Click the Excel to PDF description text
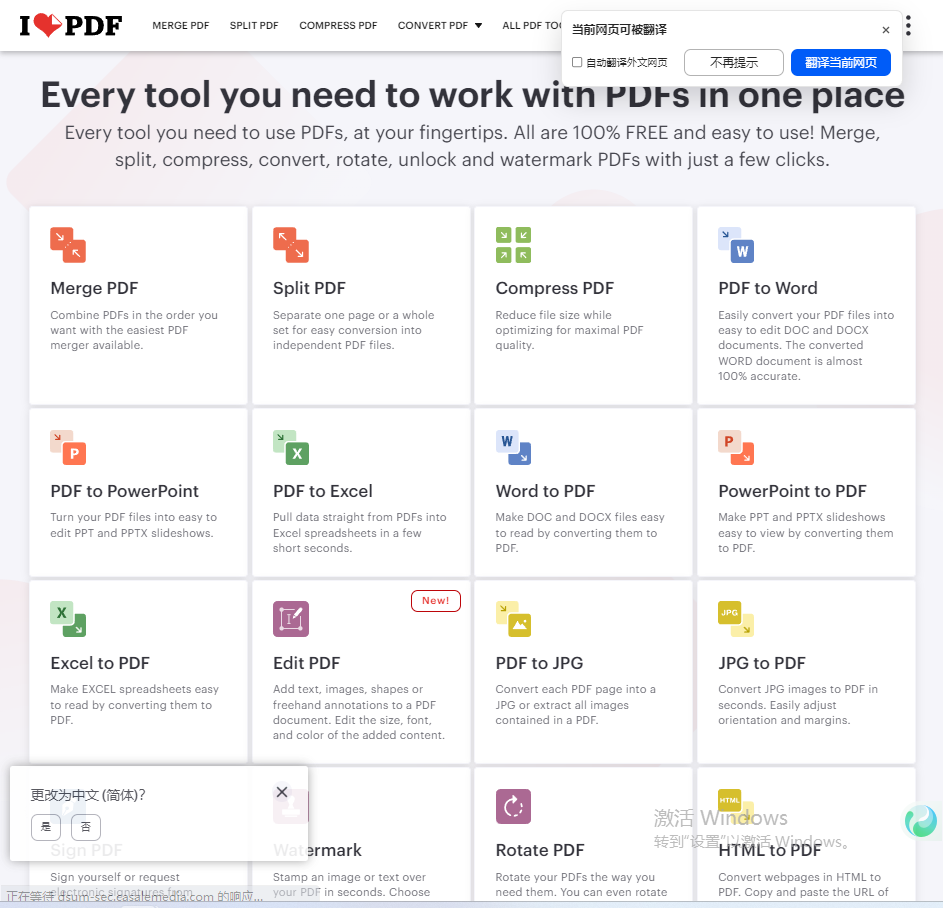The height and width of the screenshot is (908, 943). (x=135, y=704)
